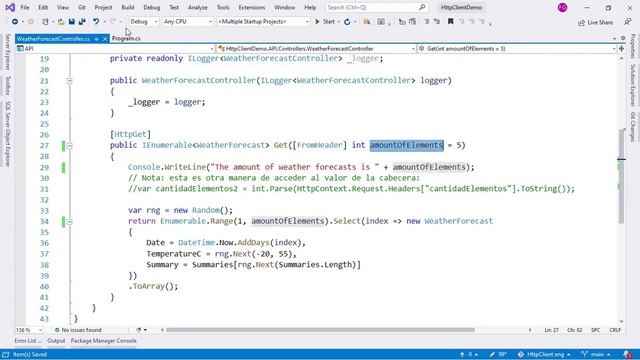
Task: Click the HttpClient eng repository selector
Action: (x=544, y=354)
